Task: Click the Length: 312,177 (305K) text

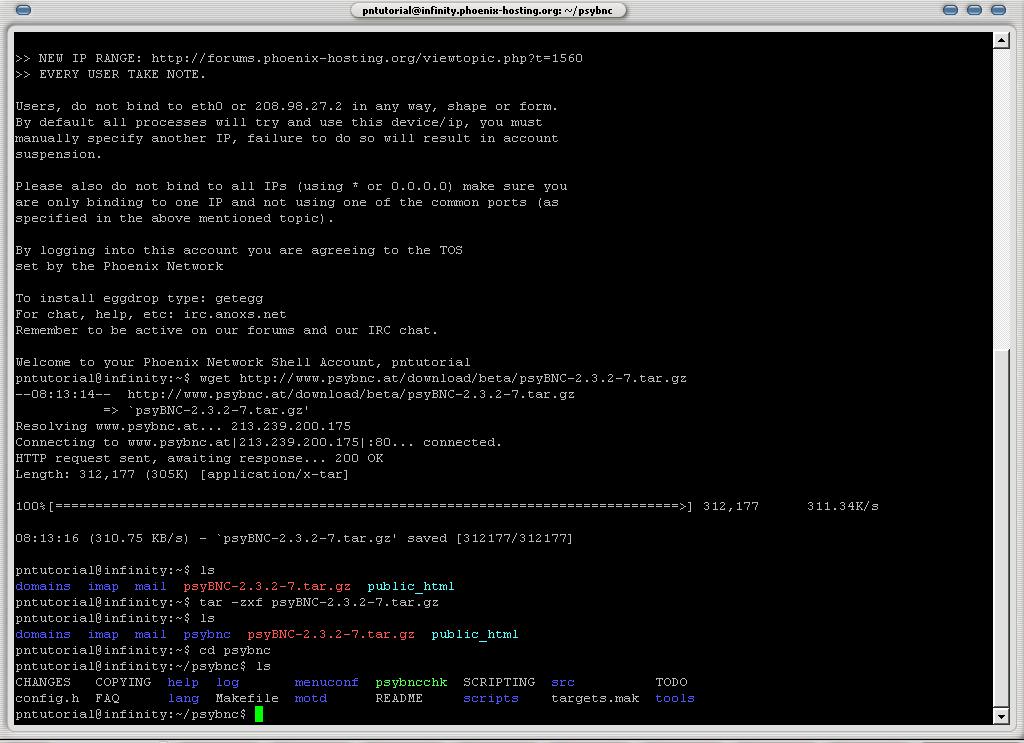Action: (104, 475)
